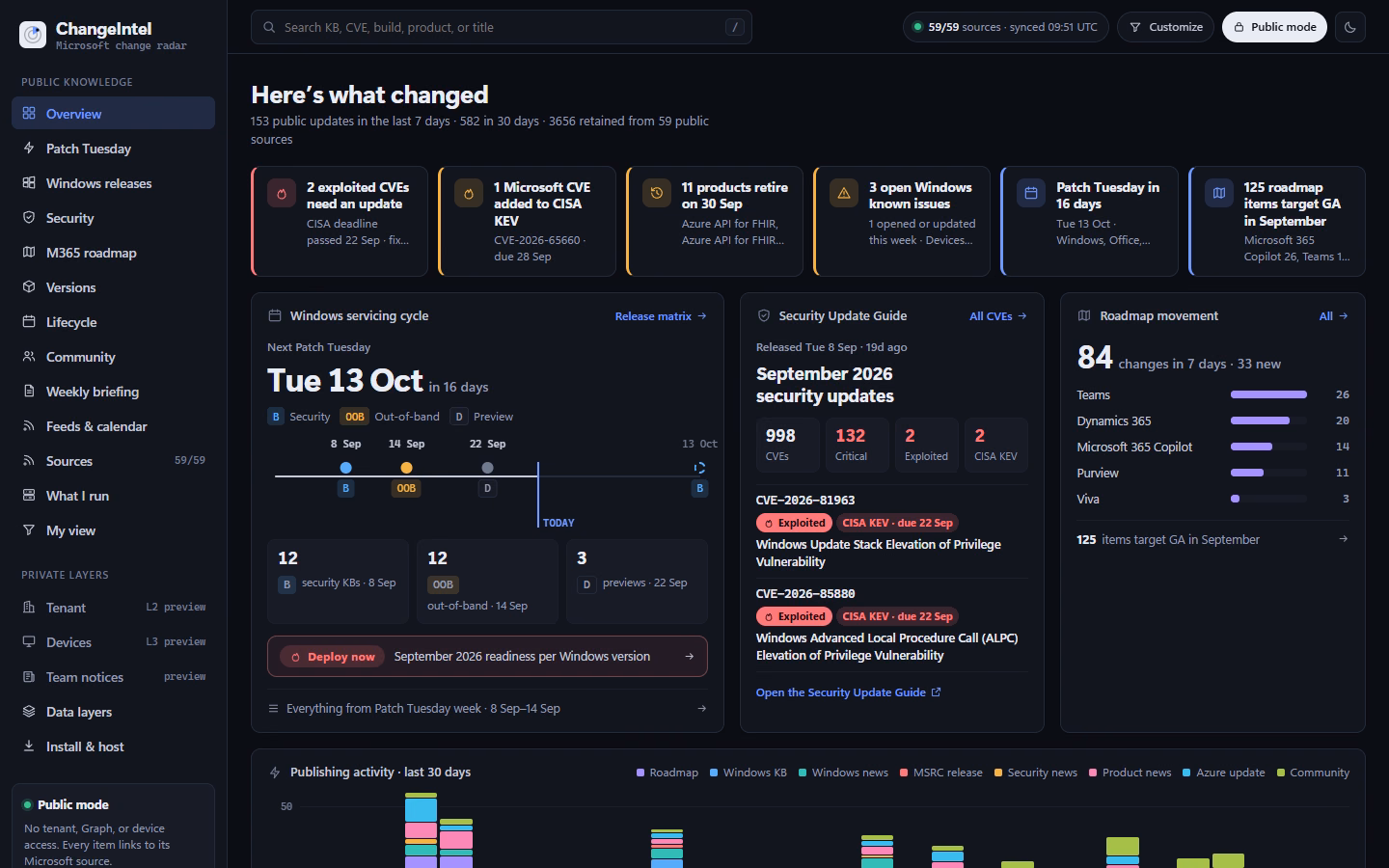The height and width of the screenshot is (868, 1389).
Task: Click the Data layers stack icon
Action: [x=29, y=712]
